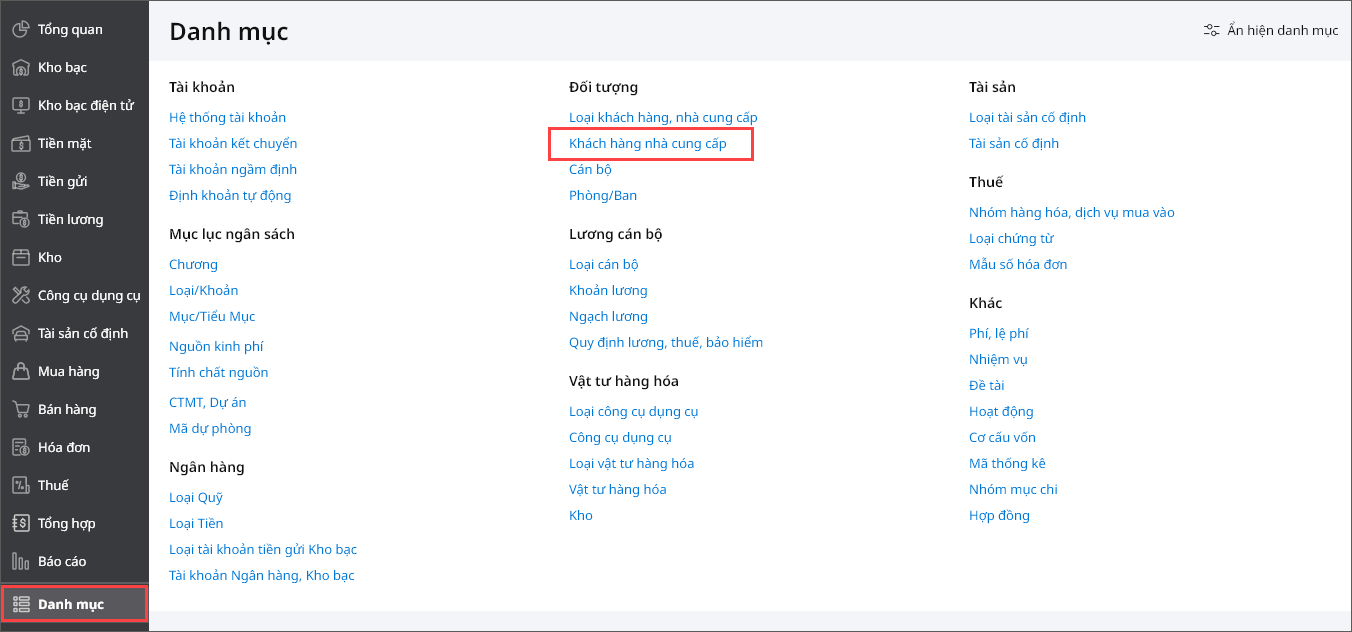Click the Tổng quan pie chart icon
The width and height of the screenshot is (1352, 632).
click(x=20, y=30)
